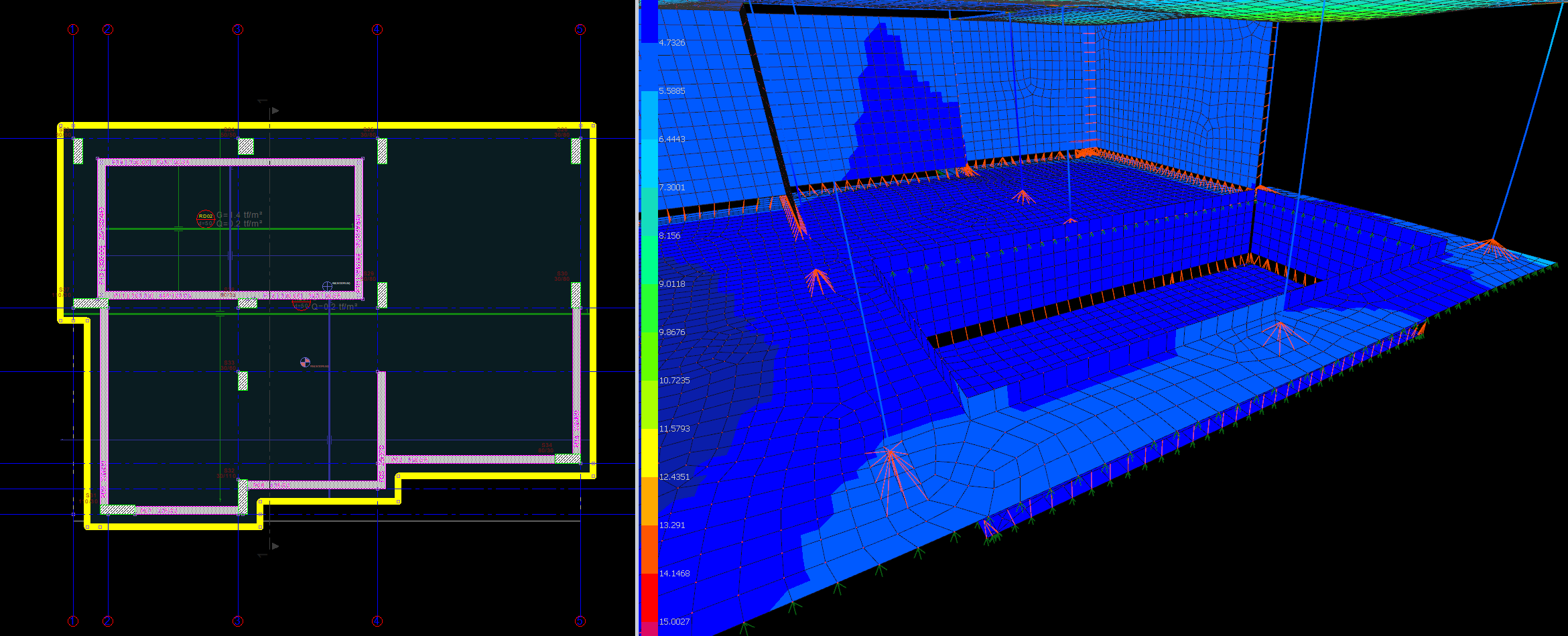The image size is (1568, 636).
Task: Click legend value 5.5885
Action: (x=672, y=90)
